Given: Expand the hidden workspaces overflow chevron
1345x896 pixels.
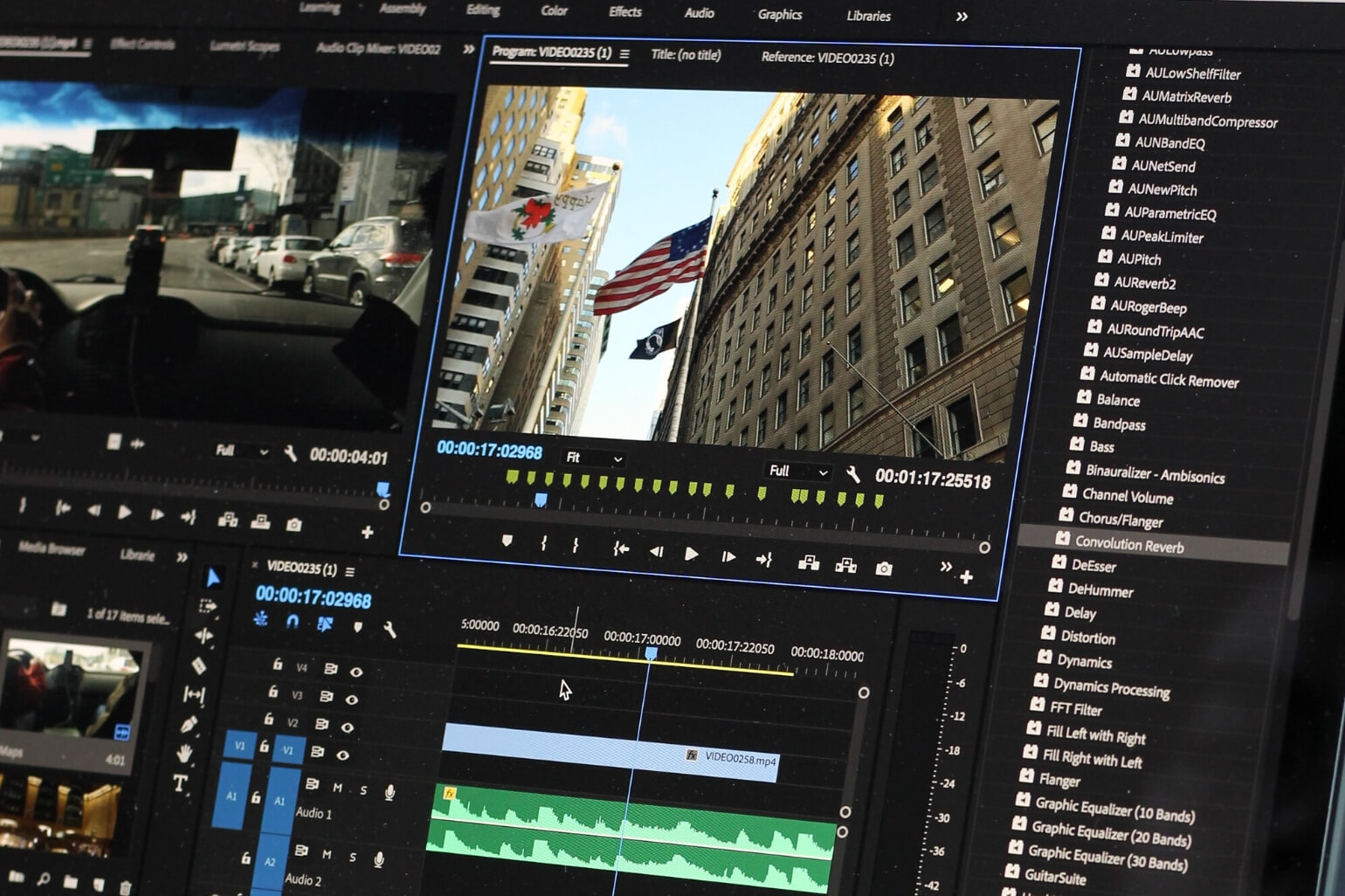Looking at the screenshot, I should [x=962, y=17].
